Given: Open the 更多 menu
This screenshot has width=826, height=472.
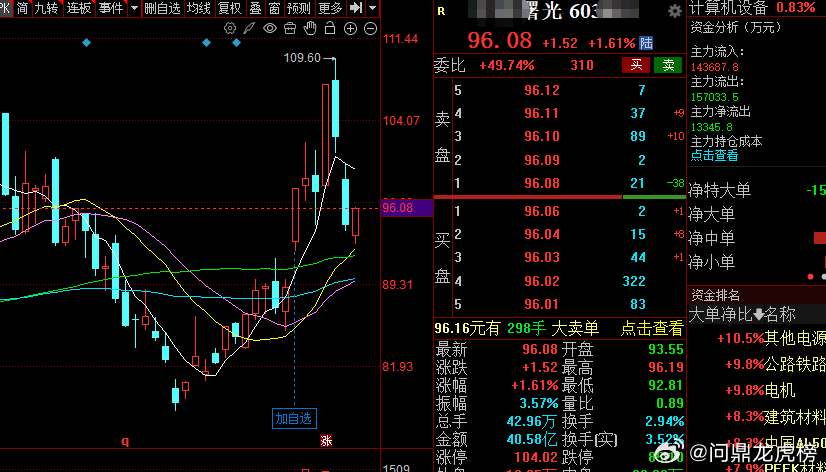Looking at the screenshot, I should pos(330,8).
